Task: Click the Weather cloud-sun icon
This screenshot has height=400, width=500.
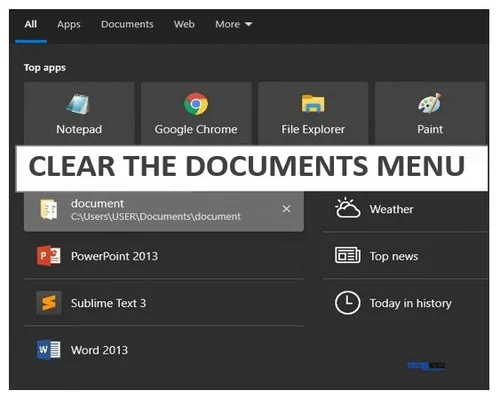Action: pyautogui.click(x=347, y=208)
